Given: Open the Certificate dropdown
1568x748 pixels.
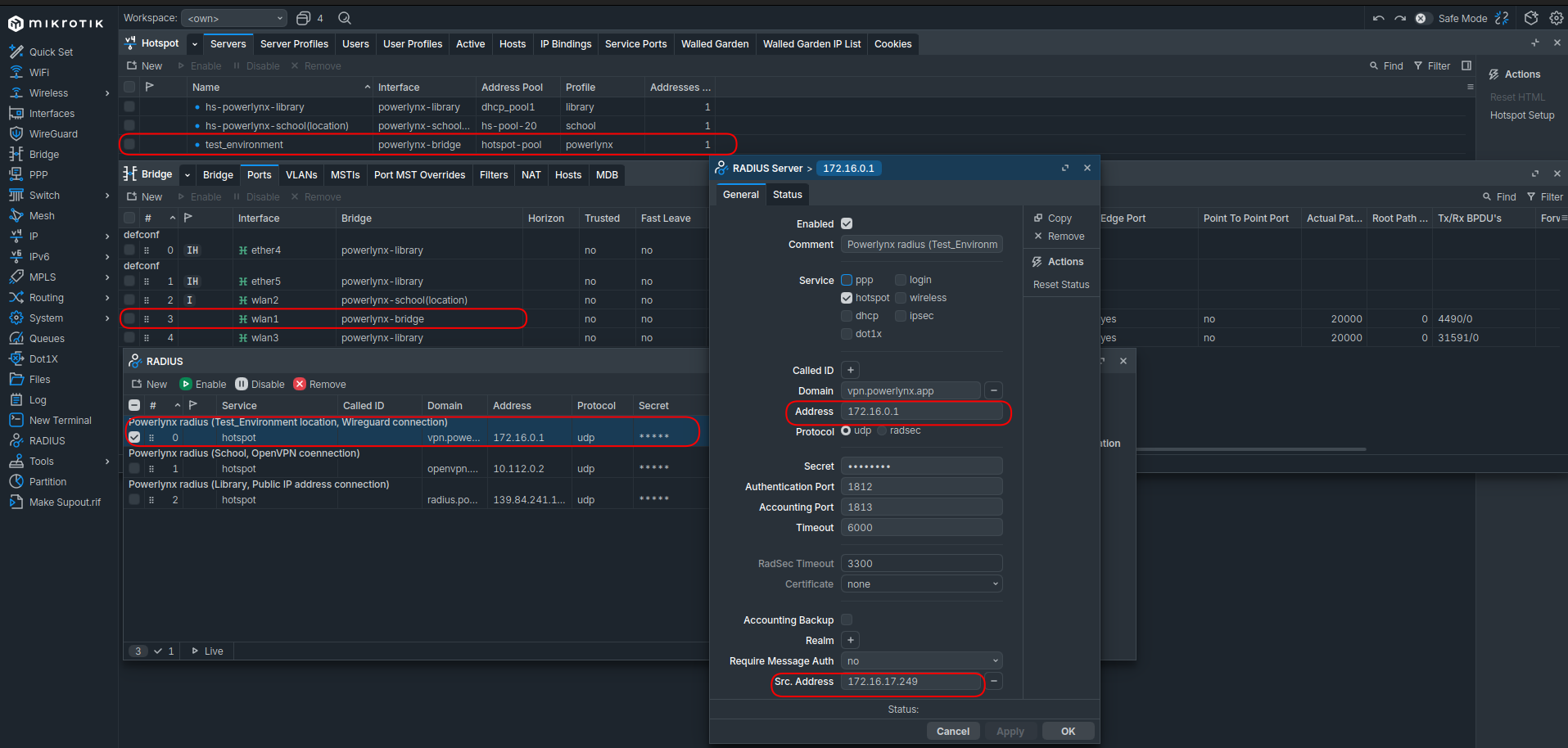Looking at the screenshot, I should click(921, 584).
